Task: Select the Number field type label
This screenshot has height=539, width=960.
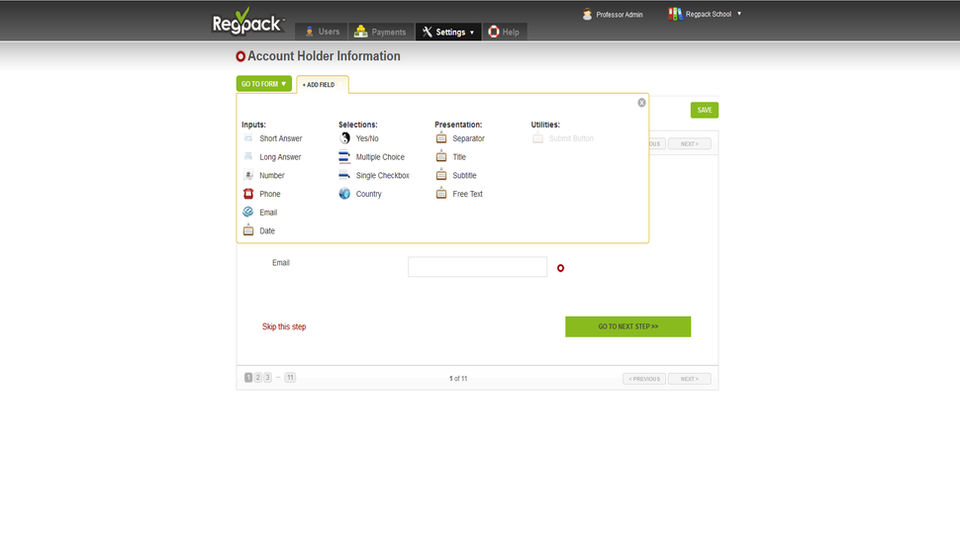Action: point(272,175)
